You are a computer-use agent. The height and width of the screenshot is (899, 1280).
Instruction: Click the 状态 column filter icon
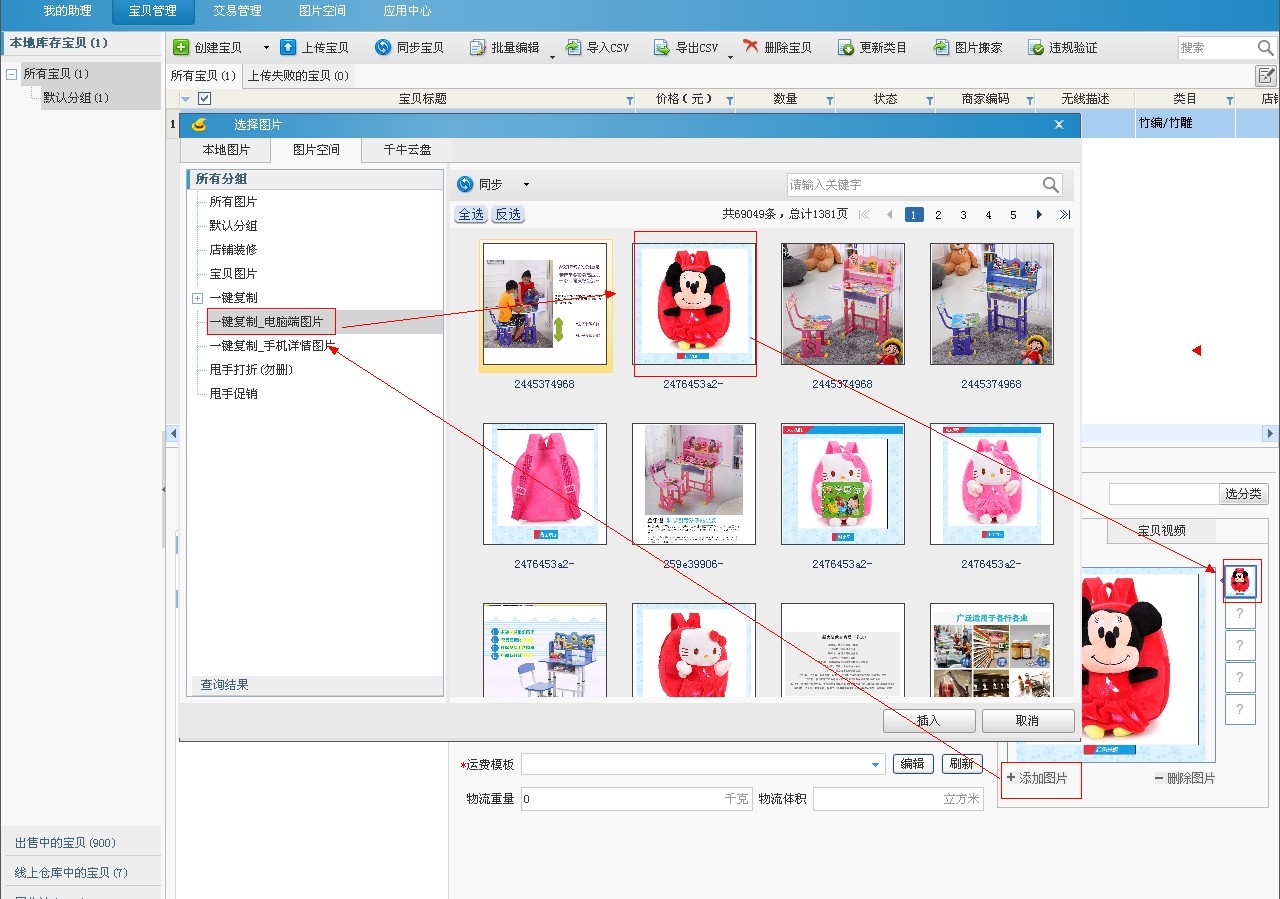point(929,100)
